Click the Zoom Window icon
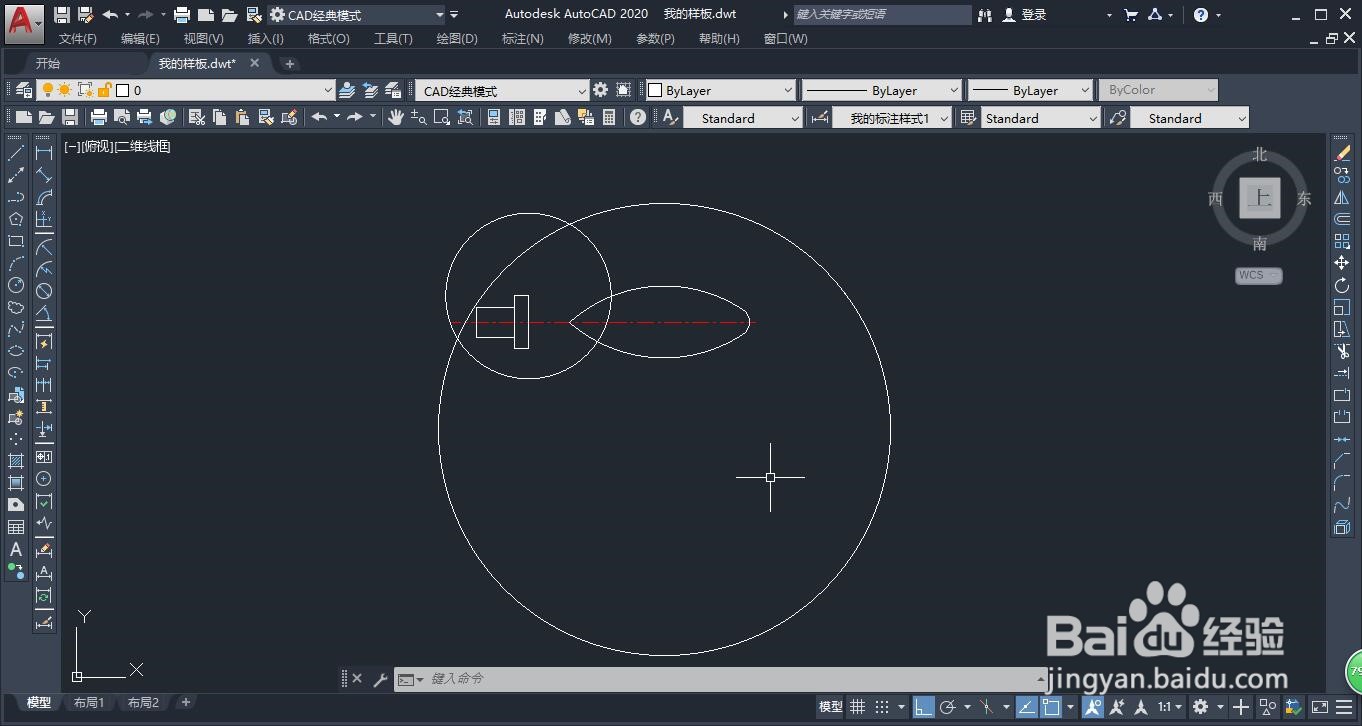 [x=441, y=117]
